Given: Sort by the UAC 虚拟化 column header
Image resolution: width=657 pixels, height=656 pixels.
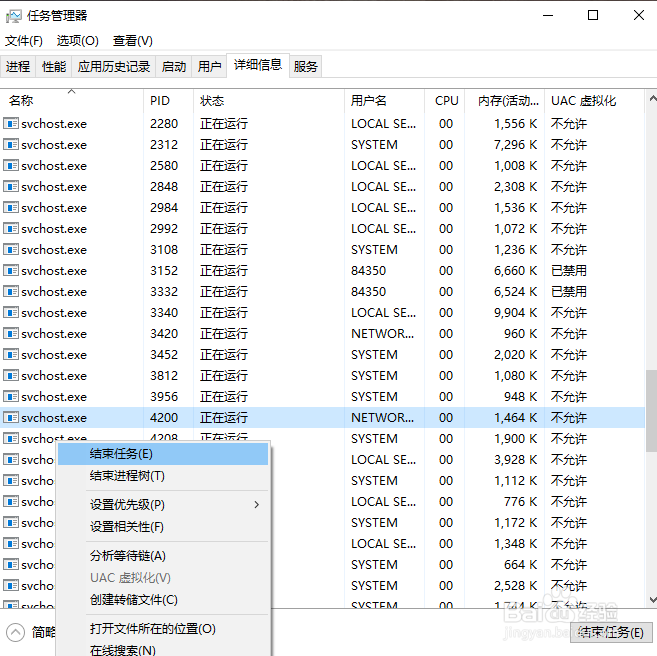Looking at the screenshot, I should [594, 101].
